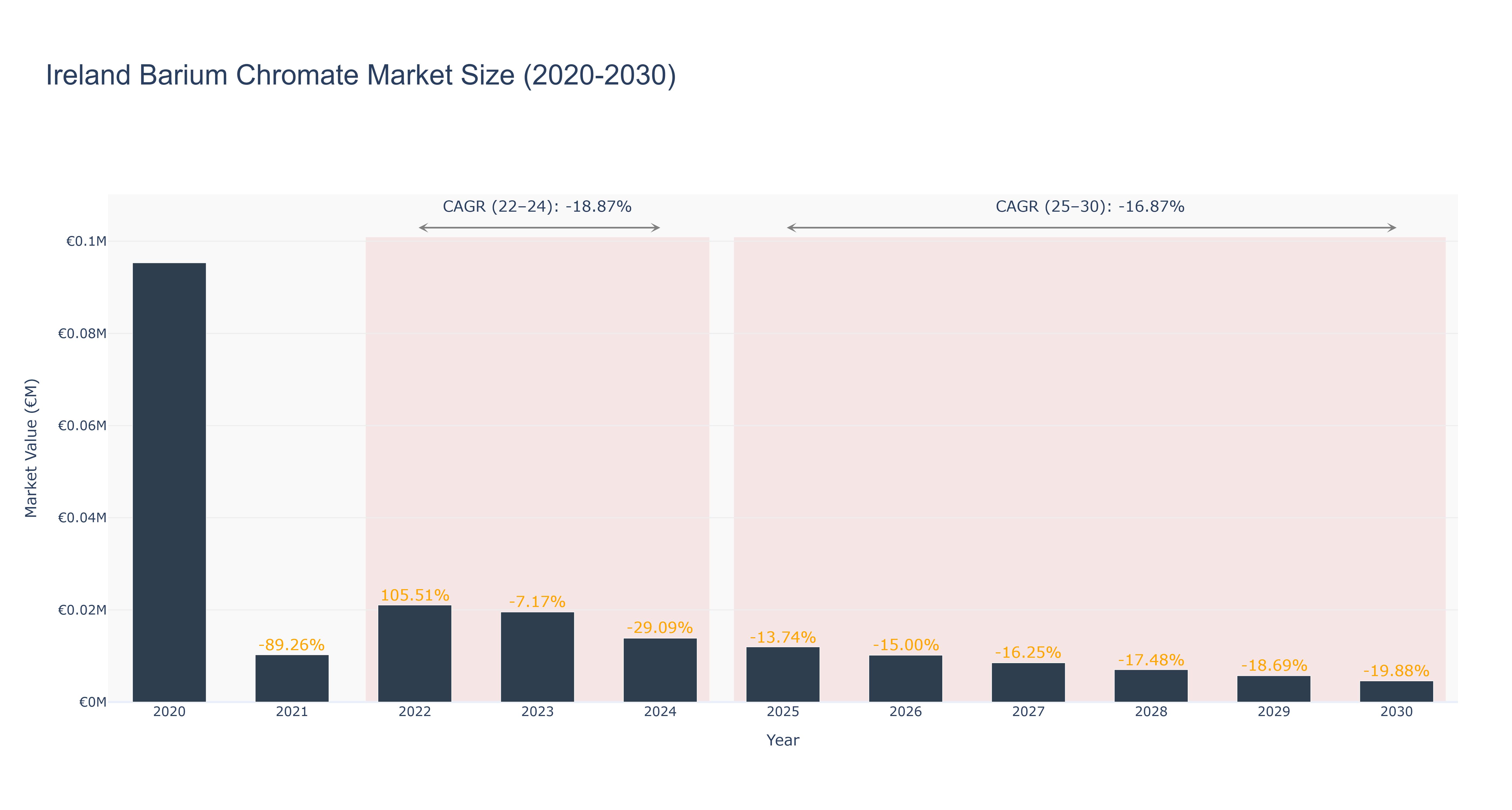The width and height of the screenshot is (1512, 810).
Task: Click the '-7.17%' growth label
Action: click(x=537, y=602)
